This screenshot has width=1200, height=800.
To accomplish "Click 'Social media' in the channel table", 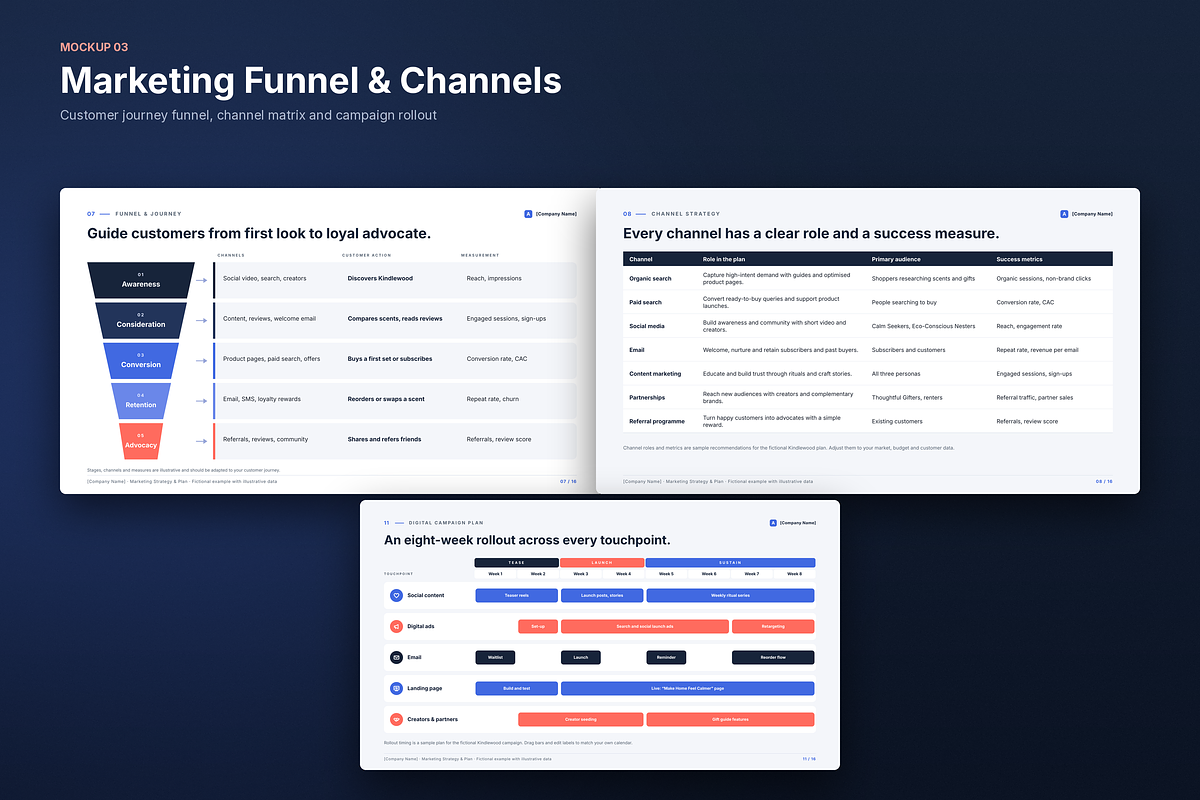I will [x=647, y=326].
